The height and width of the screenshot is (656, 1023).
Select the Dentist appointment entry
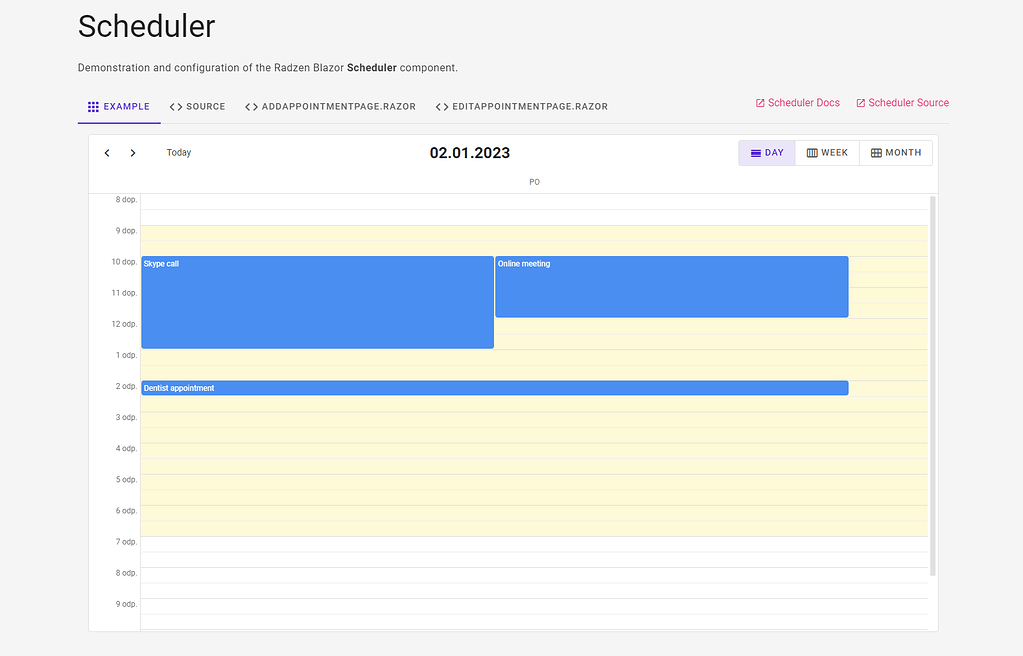pos(495,388)
